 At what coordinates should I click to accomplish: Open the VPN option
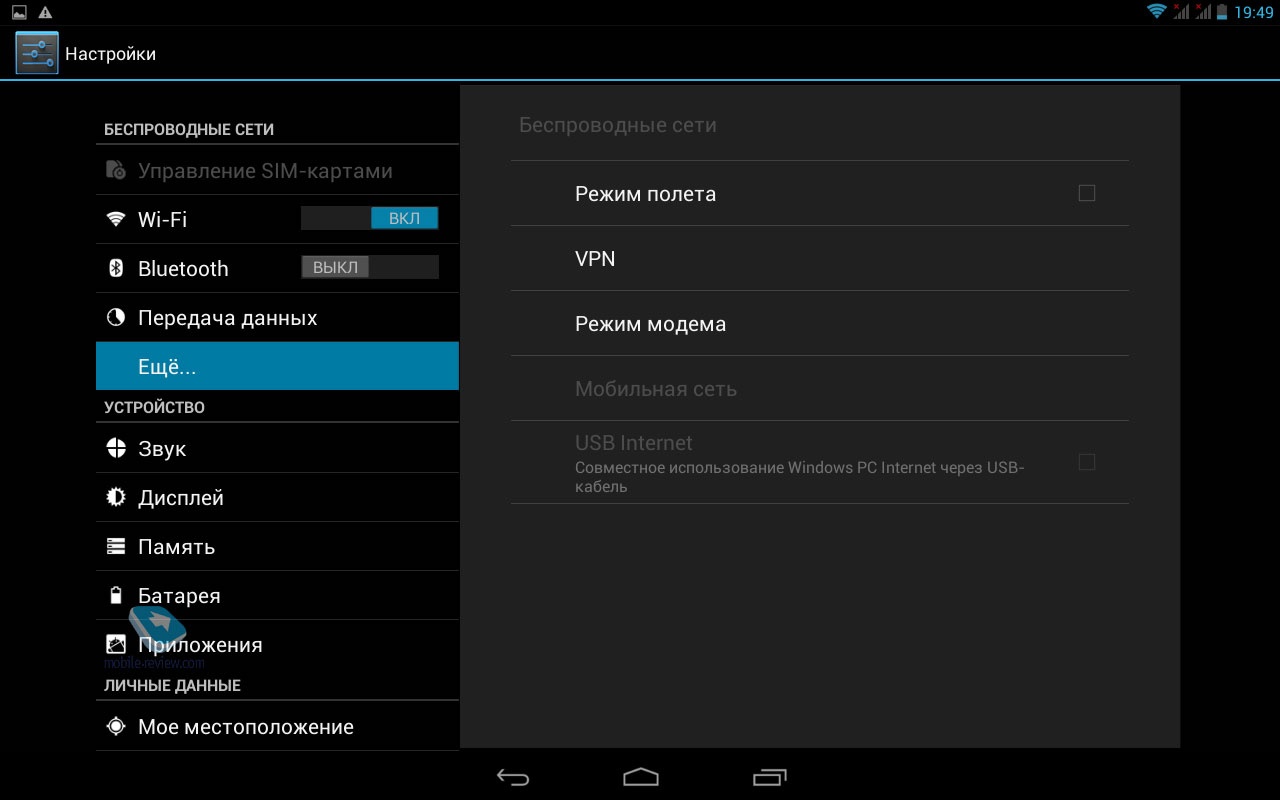click(820, 258)
